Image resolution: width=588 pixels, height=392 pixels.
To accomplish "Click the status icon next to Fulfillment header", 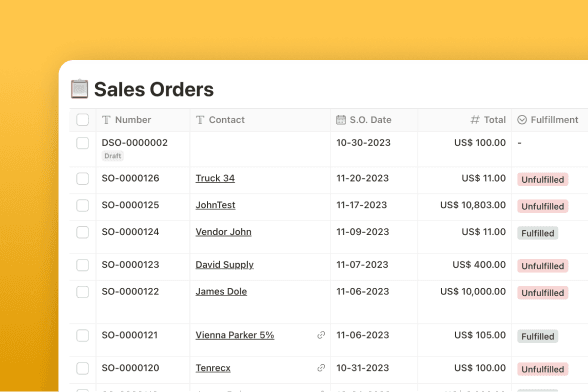I will (x=522, y=120).
